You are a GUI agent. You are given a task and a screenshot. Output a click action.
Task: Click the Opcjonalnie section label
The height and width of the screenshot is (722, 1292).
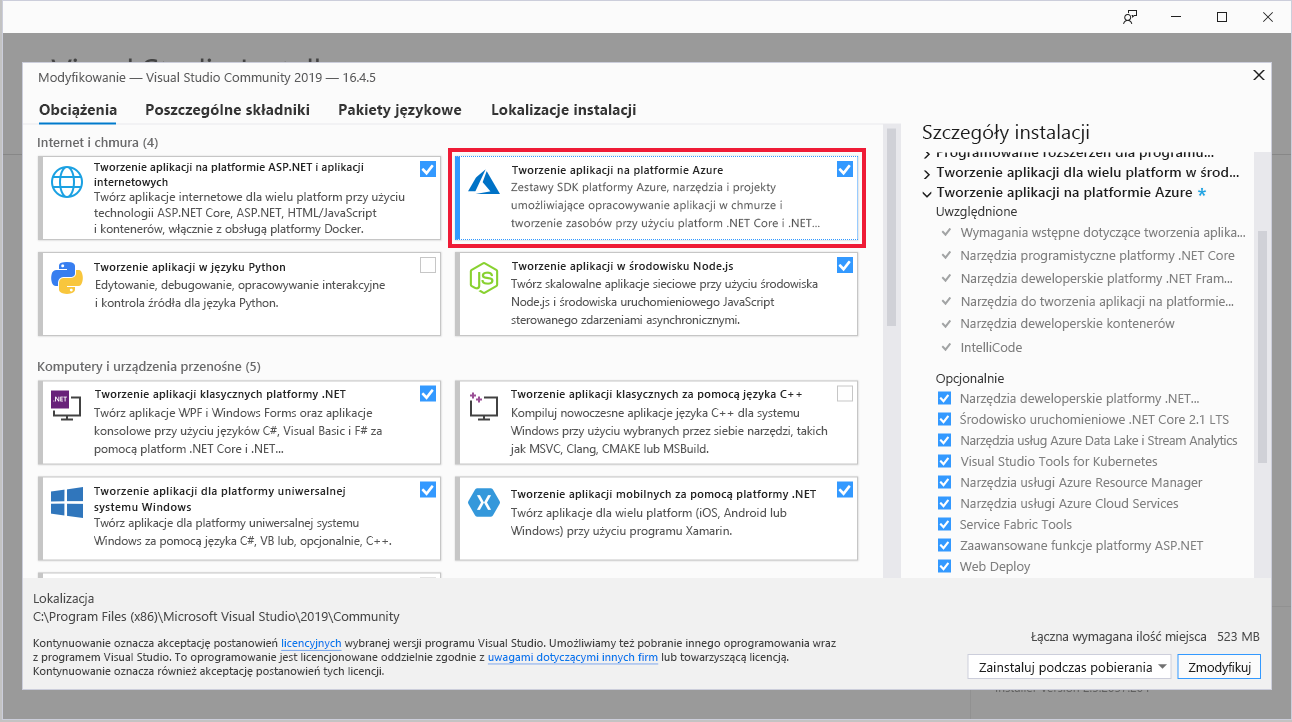pos(969,378)
